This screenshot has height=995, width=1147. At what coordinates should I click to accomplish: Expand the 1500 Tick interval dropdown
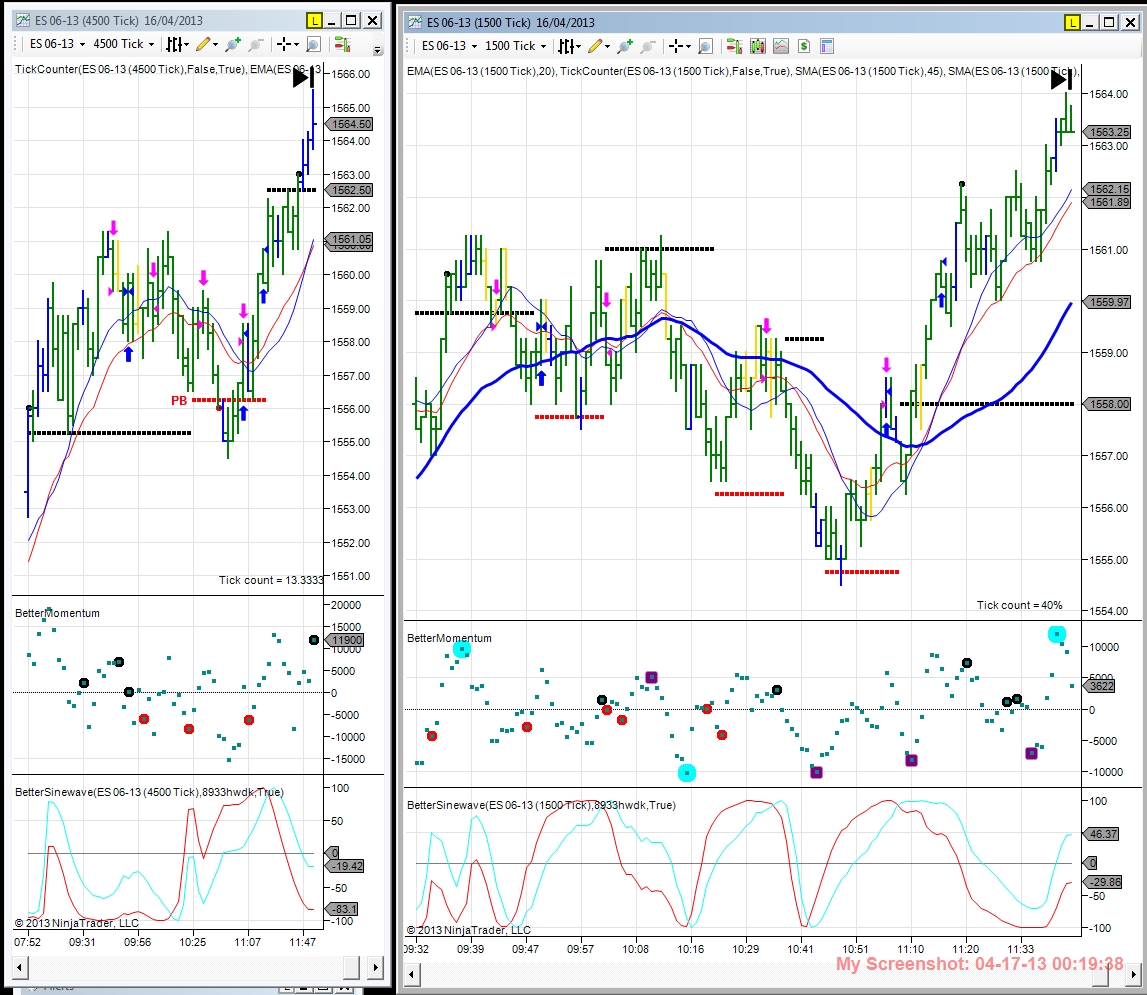coord(516,45)
